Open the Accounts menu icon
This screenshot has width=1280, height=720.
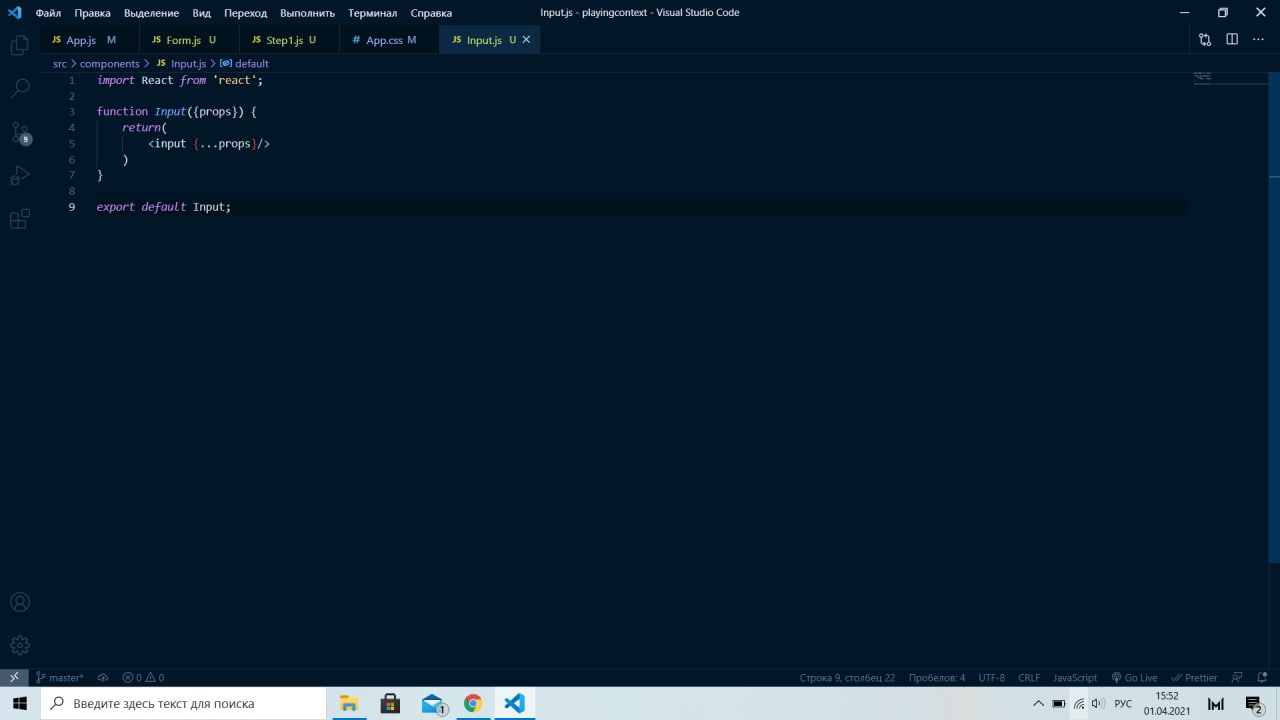point(19,602)
